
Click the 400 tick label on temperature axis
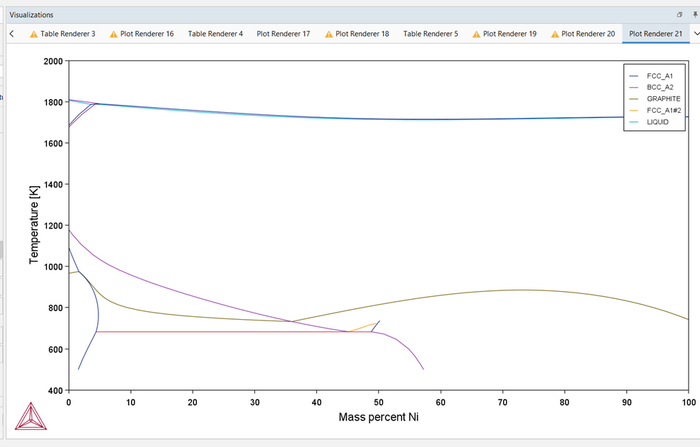(x=55, y=391)
